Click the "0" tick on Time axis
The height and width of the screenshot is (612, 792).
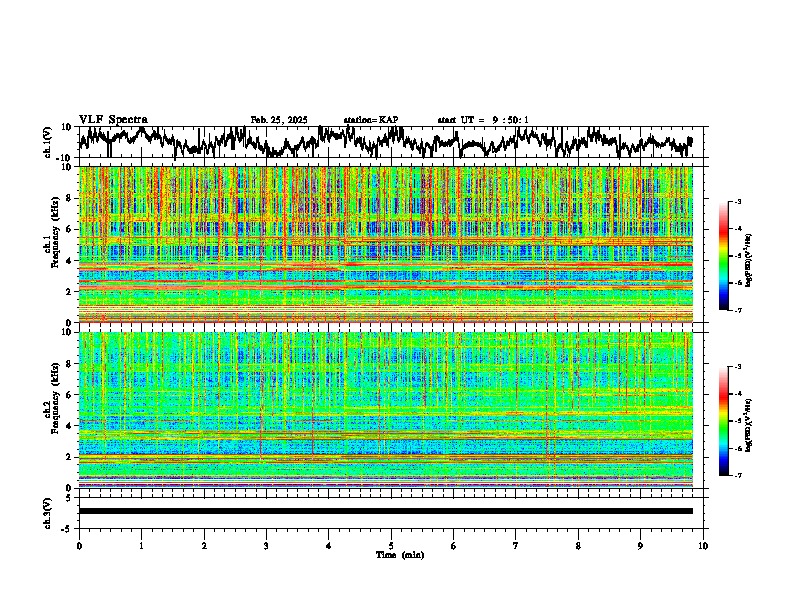click(79, 546)
